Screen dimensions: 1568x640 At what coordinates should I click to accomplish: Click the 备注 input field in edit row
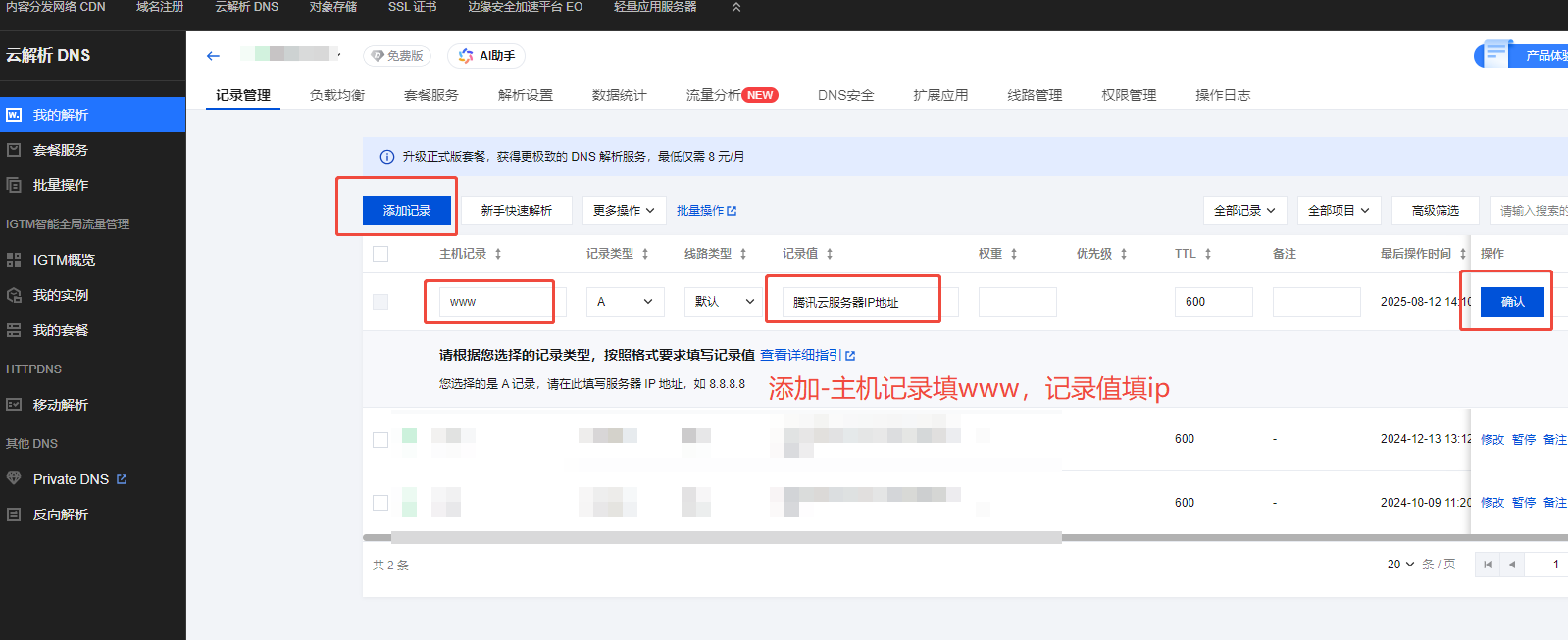(1317, 302)
